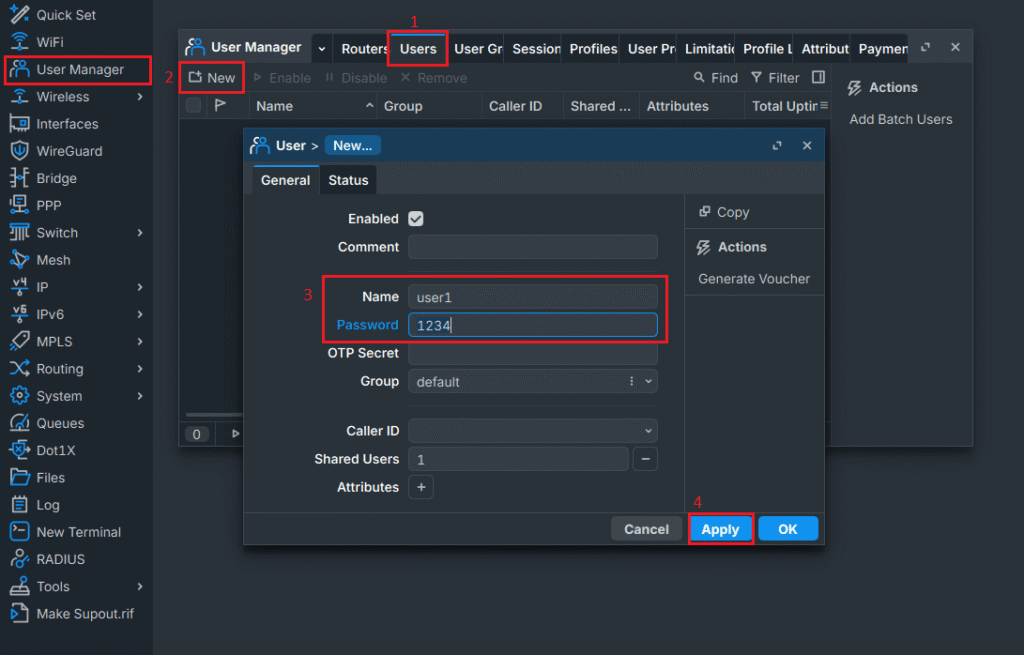
Task: Click into the Password field
Action: coord(532,325)
